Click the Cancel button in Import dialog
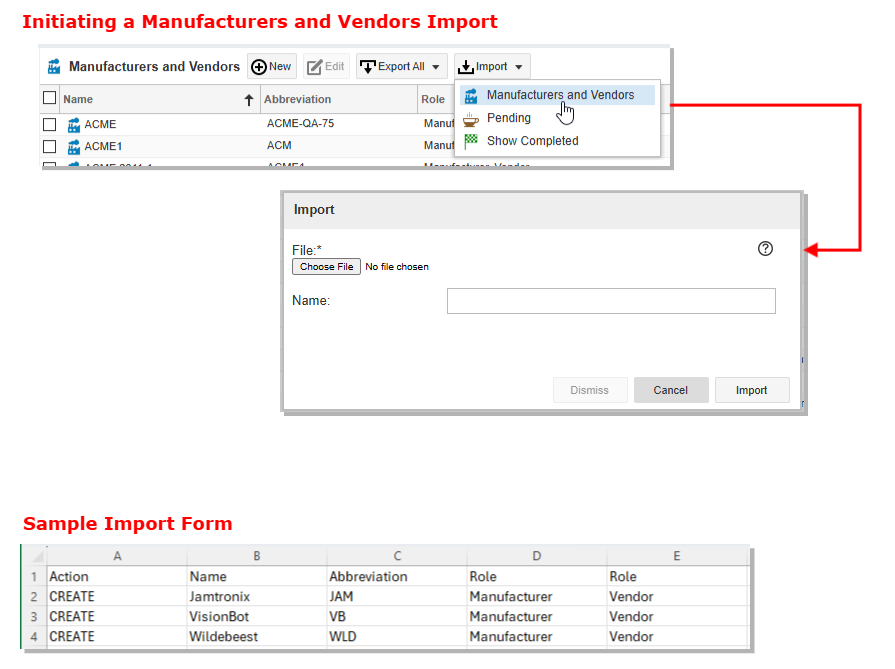The width and height of the screenshot is (895, 669). (671, 390)
